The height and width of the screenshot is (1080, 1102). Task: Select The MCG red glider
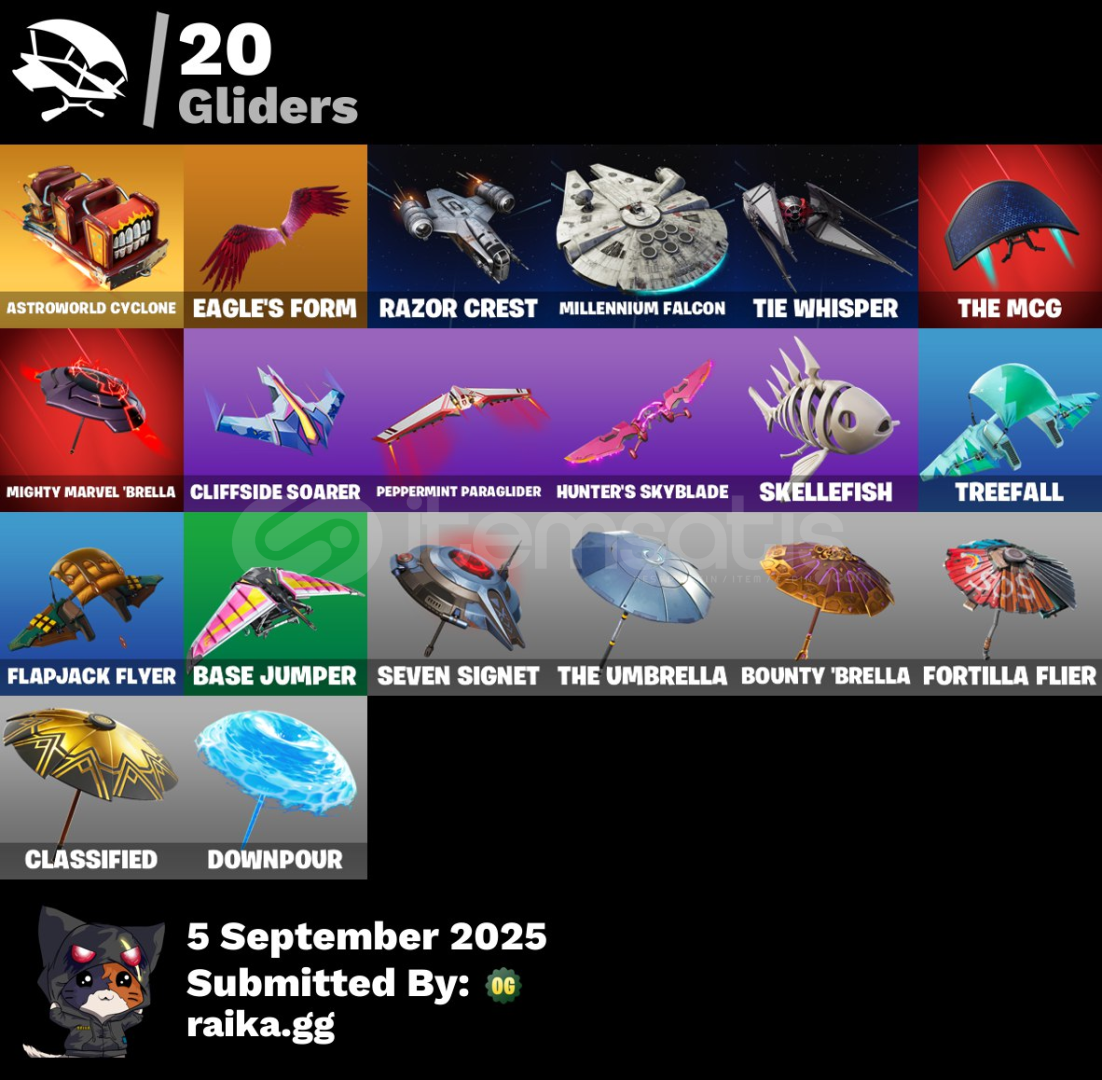tap(1010, 236)
